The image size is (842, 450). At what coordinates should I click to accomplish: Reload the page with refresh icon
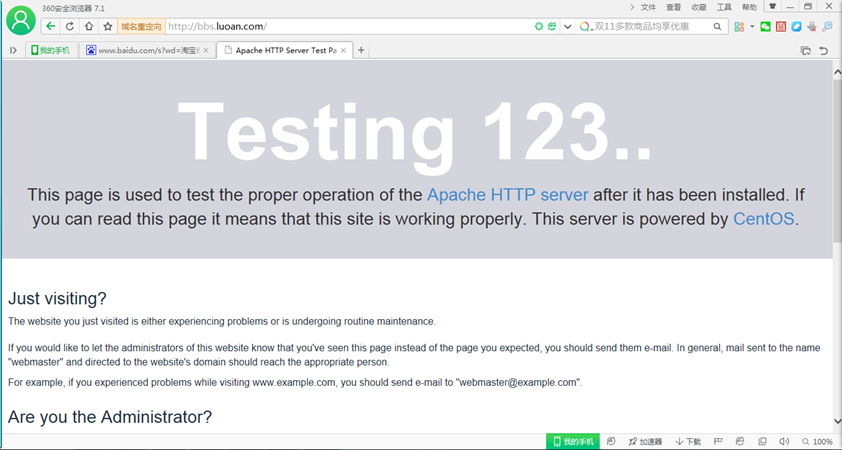tap(69, 26)
